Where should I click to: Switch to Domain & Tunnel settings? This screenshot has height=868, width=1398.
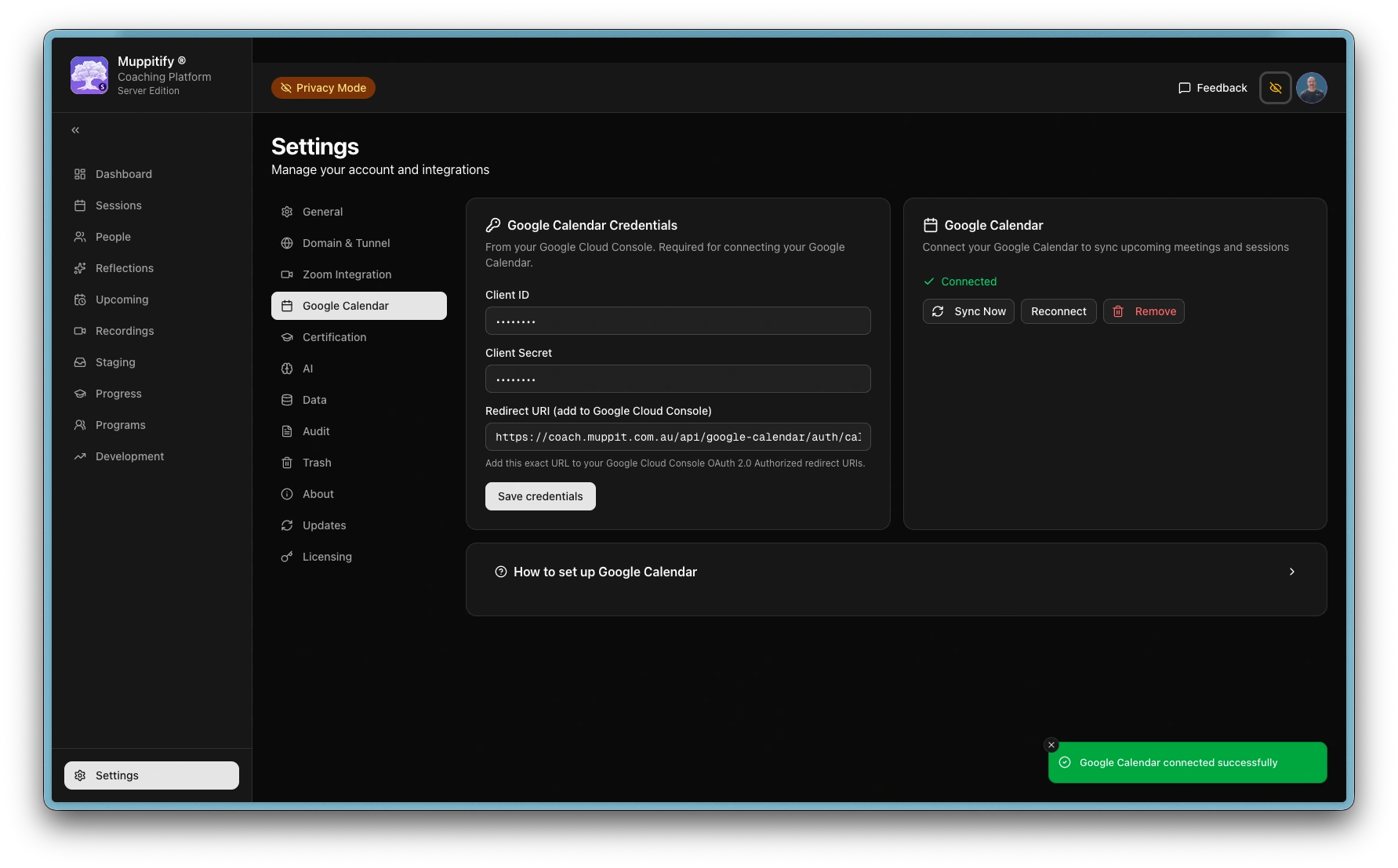pyautogui.click(x=346, y=243)
